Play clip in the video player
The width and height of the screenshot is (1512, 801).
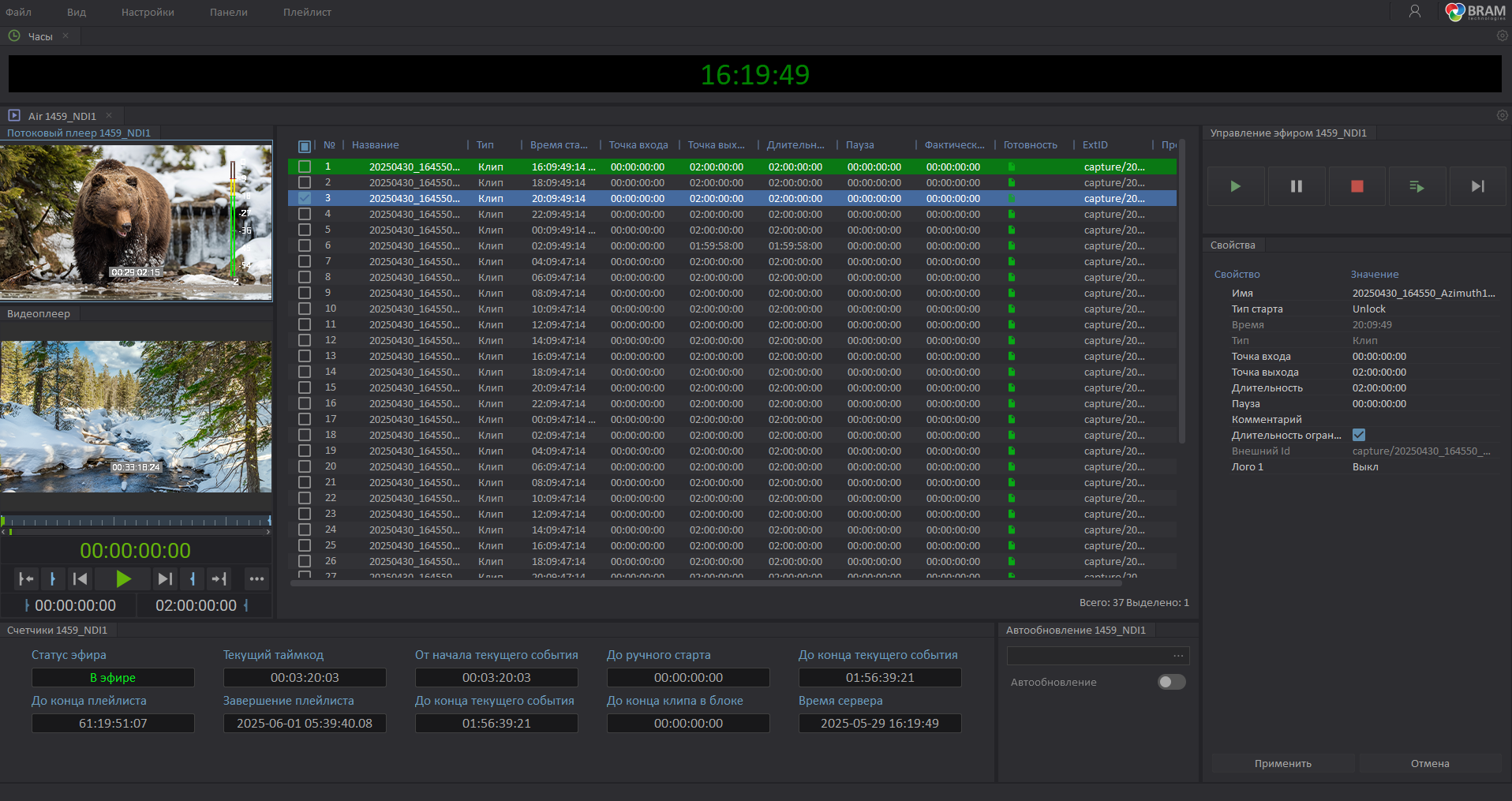(123, 579)
